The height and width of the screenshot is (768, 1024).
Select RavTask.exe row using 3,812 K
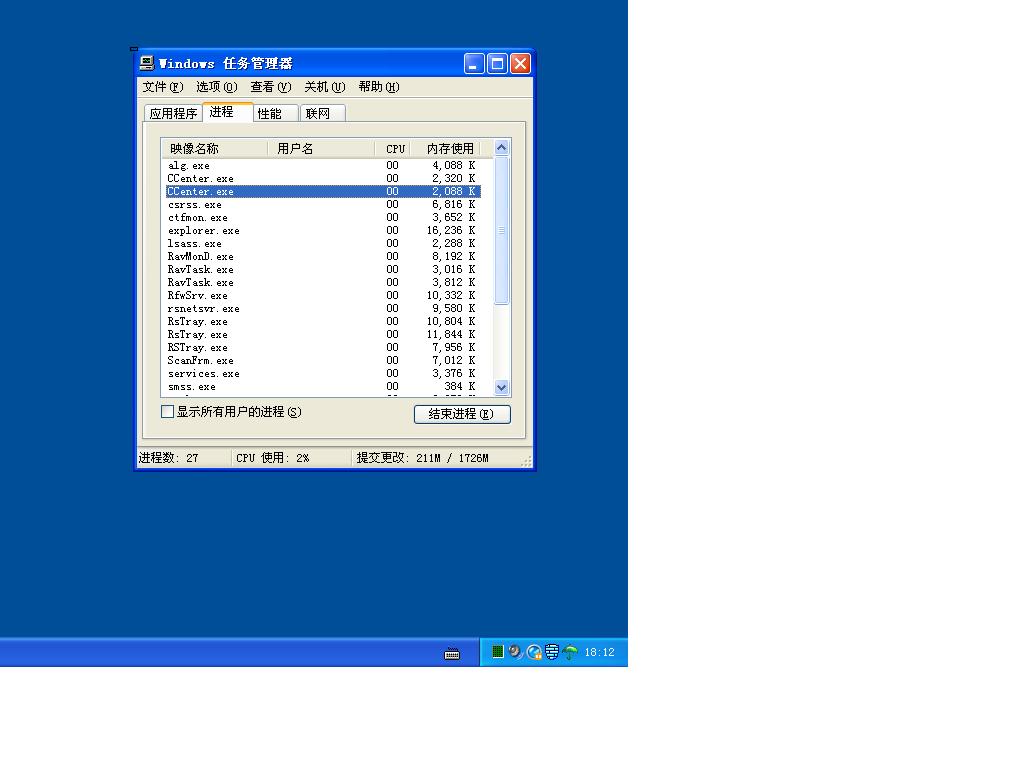[x=323, y=283]
